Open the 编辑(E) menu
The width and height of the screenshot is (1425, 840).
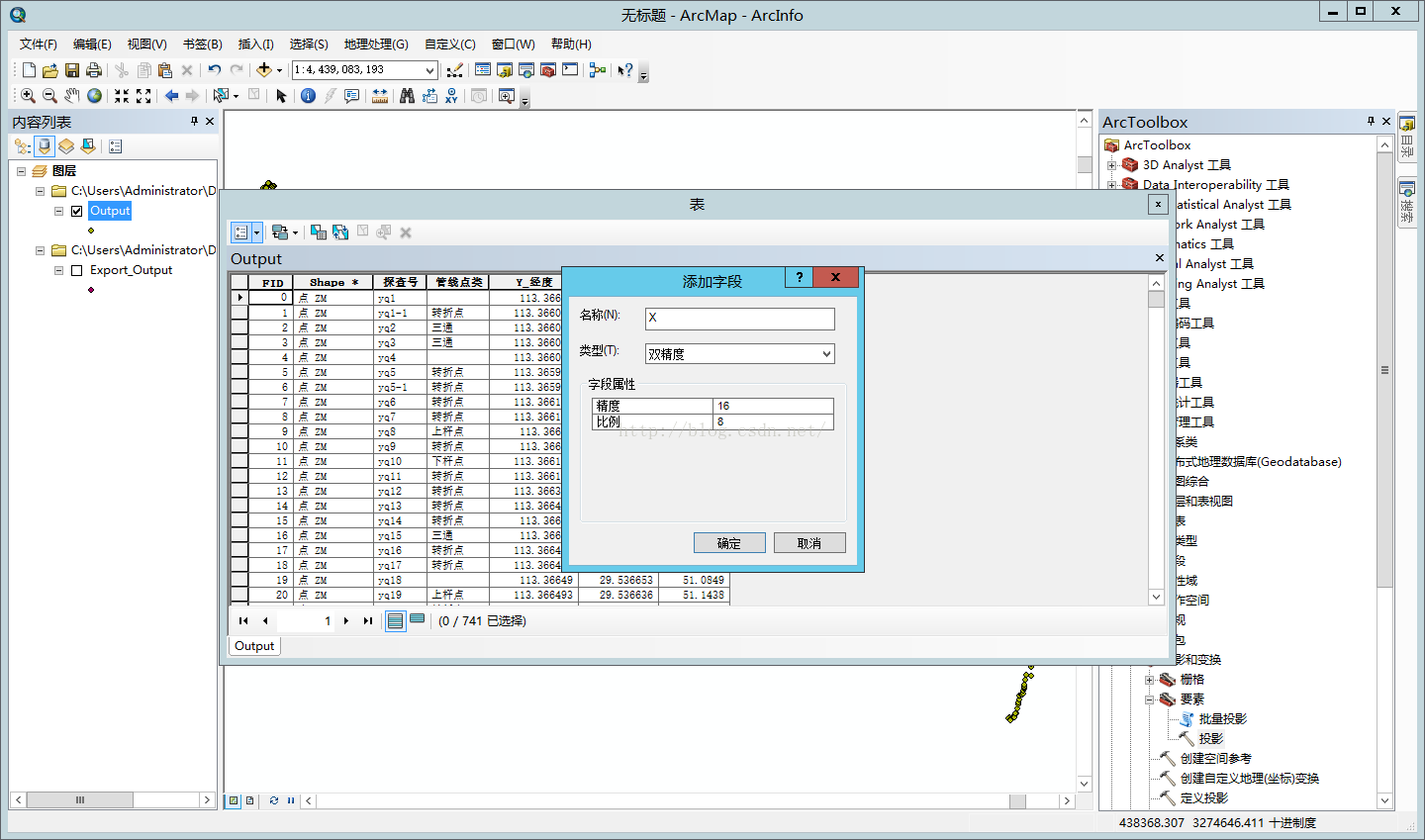pos(92,44)
